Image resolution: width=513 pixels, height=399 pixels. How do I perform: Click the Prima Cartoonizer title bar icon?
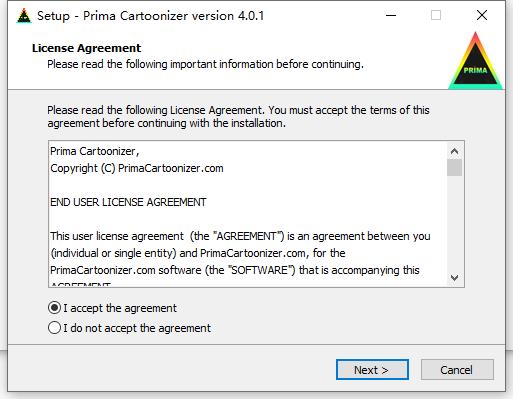[24, 16]
